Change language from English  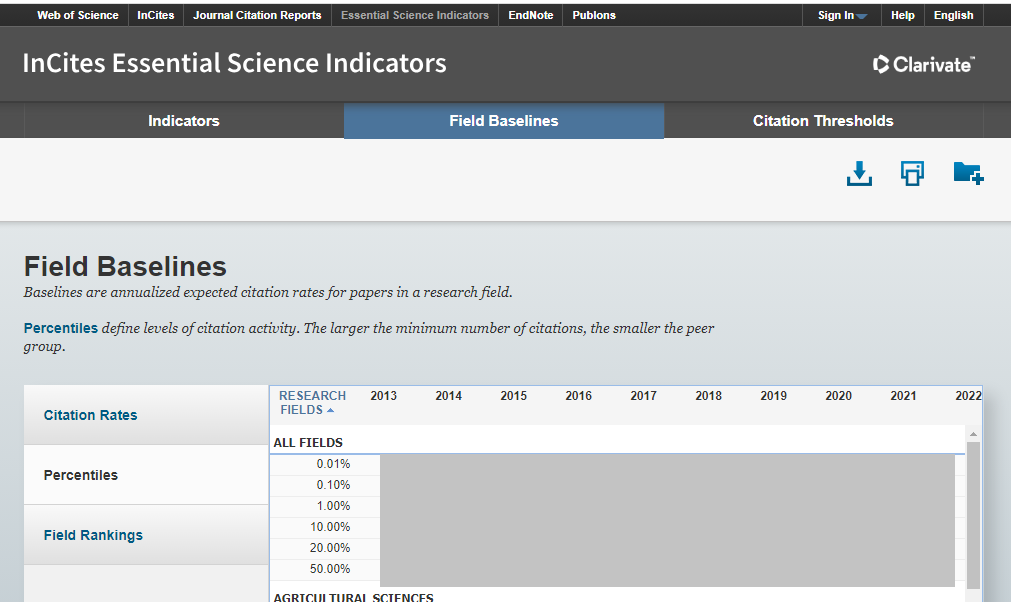pyautogui.click(x=954, y=15)
